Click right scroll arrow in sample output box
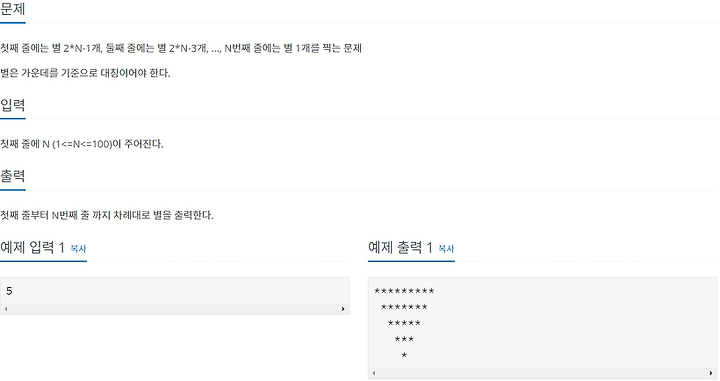 click(x=711, y=373)
